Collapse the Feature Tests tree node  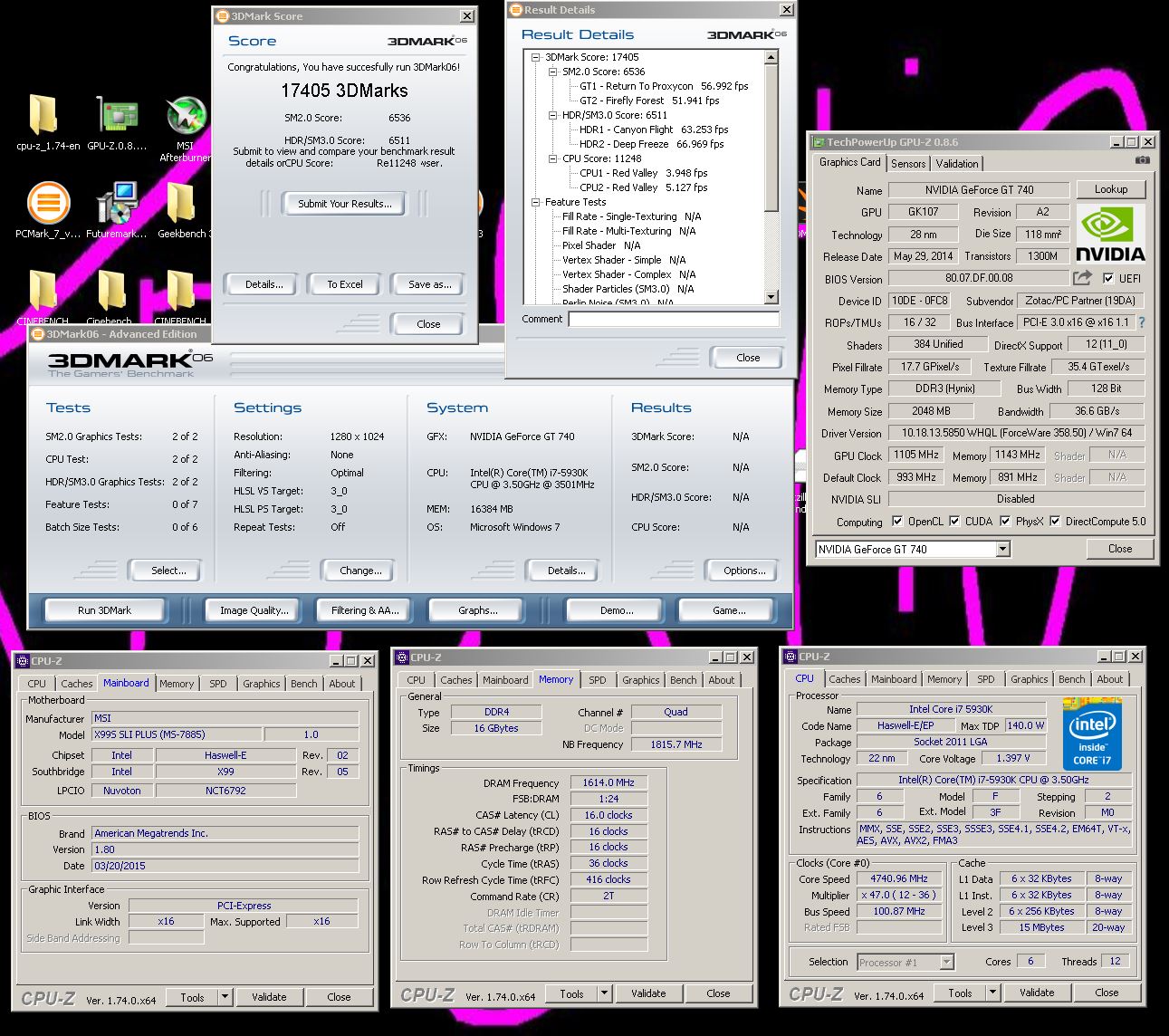[x=536, y=202]
